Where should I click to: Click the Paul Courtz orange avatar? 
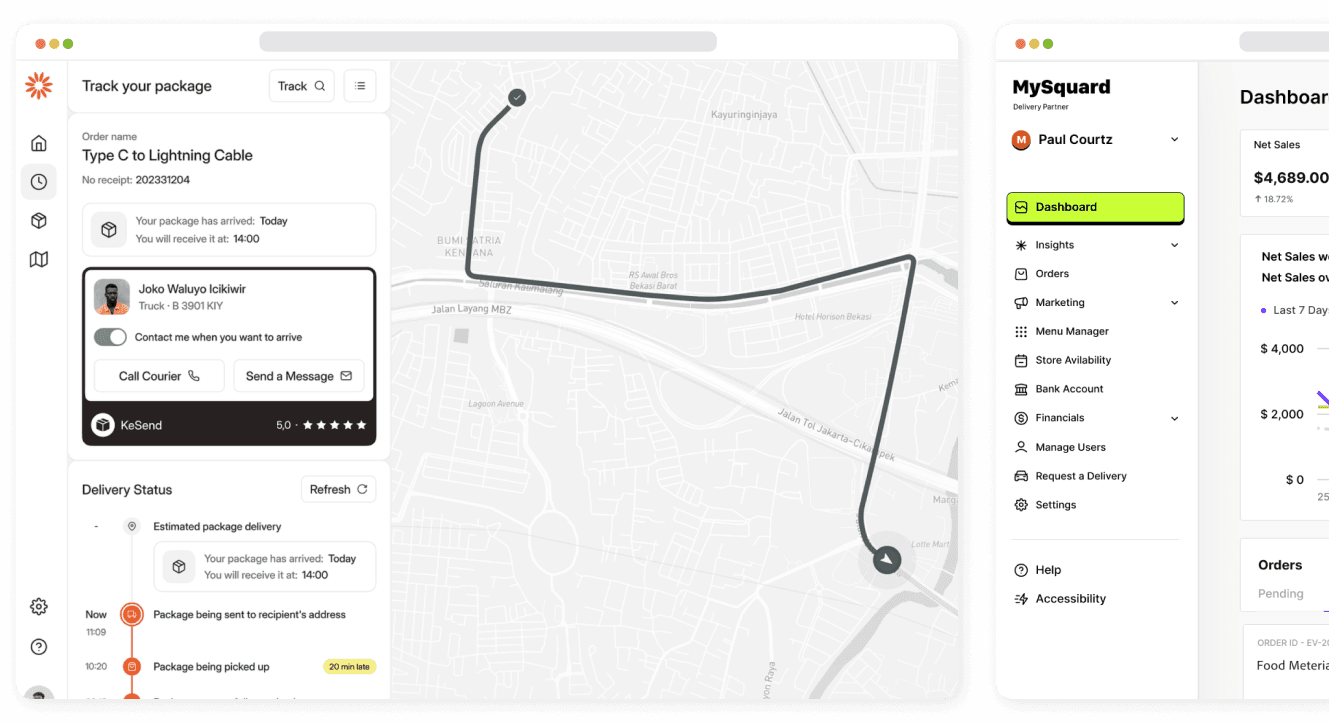(1021, 140)
